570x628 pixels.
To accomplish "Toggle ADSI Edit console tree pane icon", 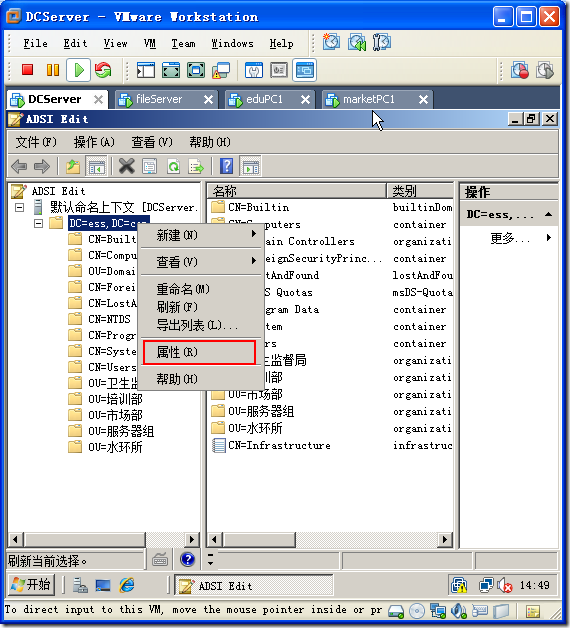I will click(97, 166).
